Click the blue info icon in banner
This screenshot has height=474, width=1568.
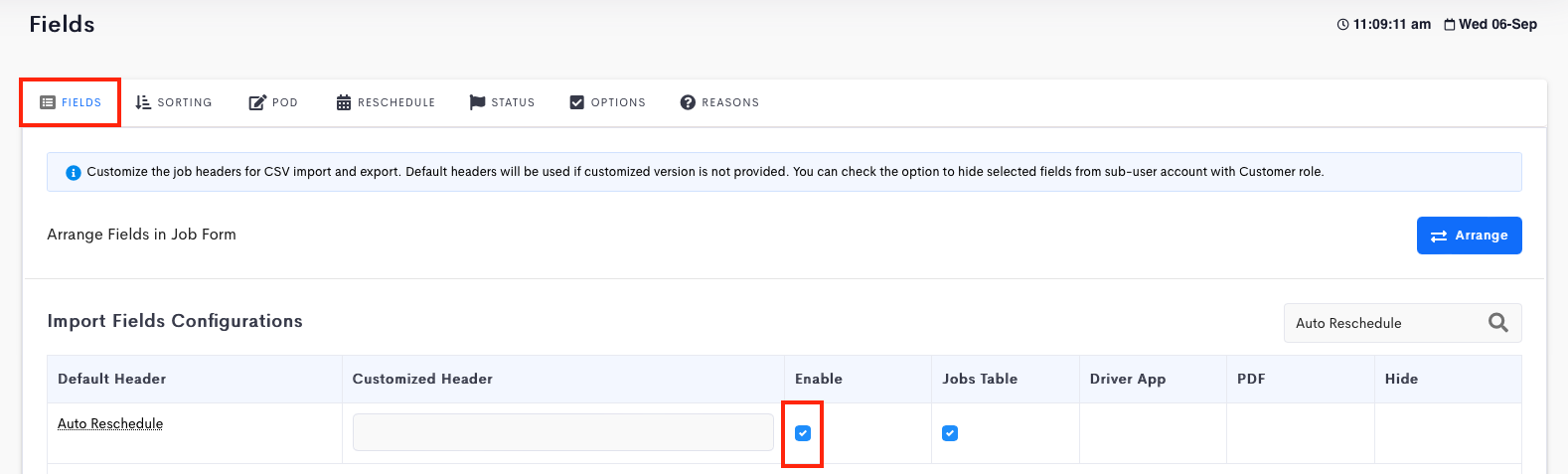73,173
